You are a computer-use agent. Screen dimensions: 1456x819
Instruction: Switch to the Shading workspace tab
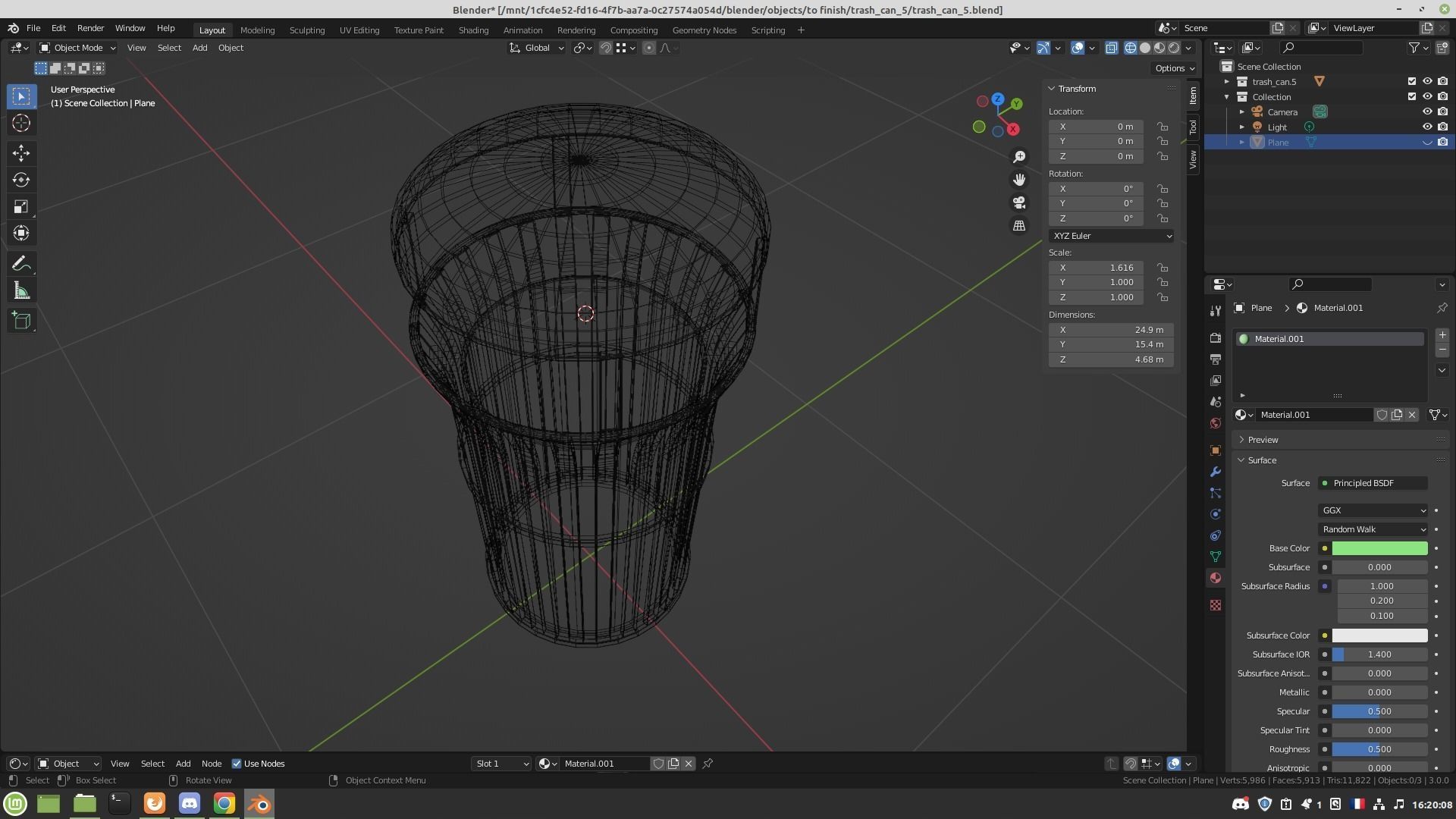point(473,30)
